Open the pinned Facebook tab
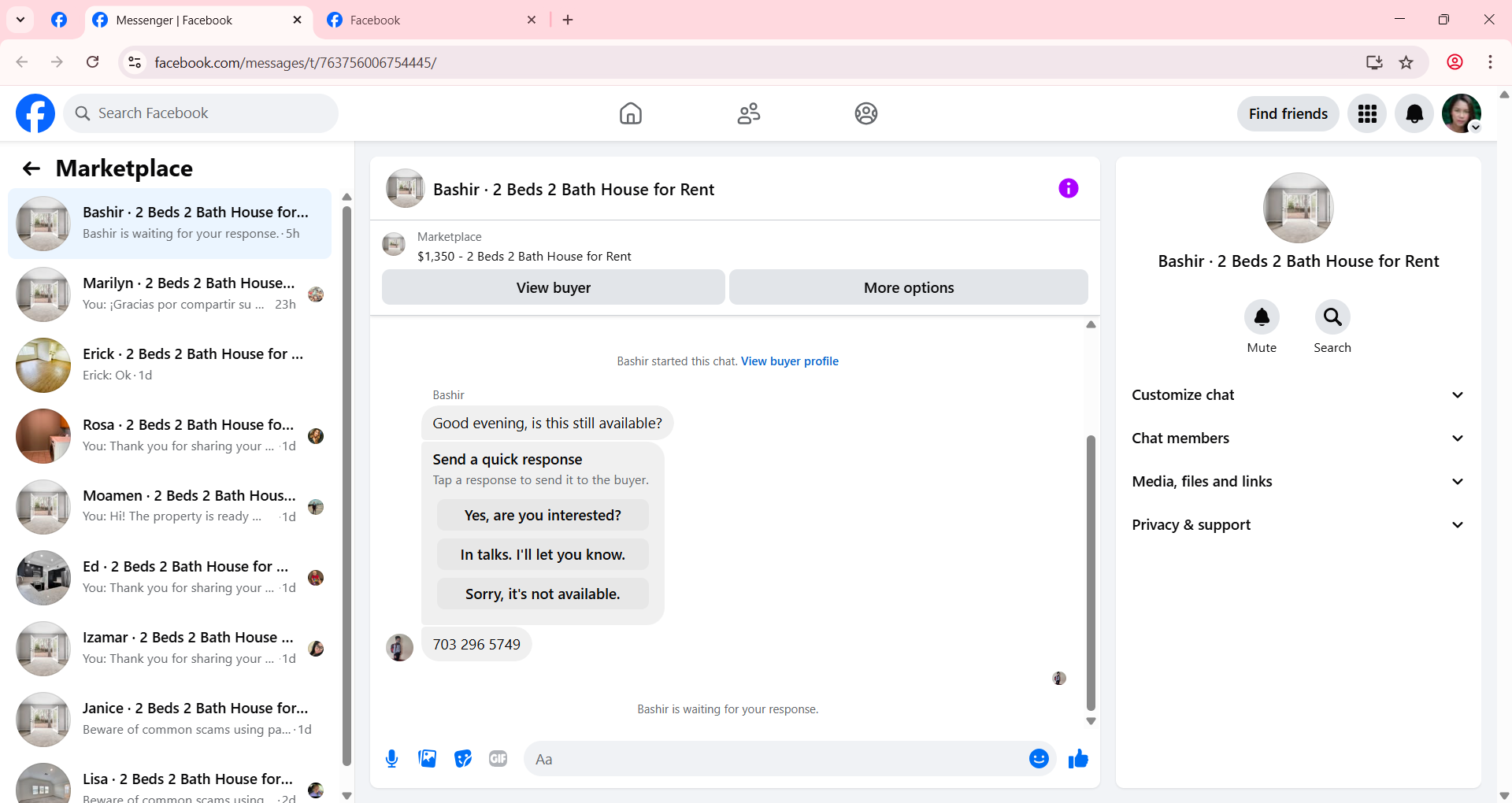Screen dimensions: 1512x803 click(59, 20)
